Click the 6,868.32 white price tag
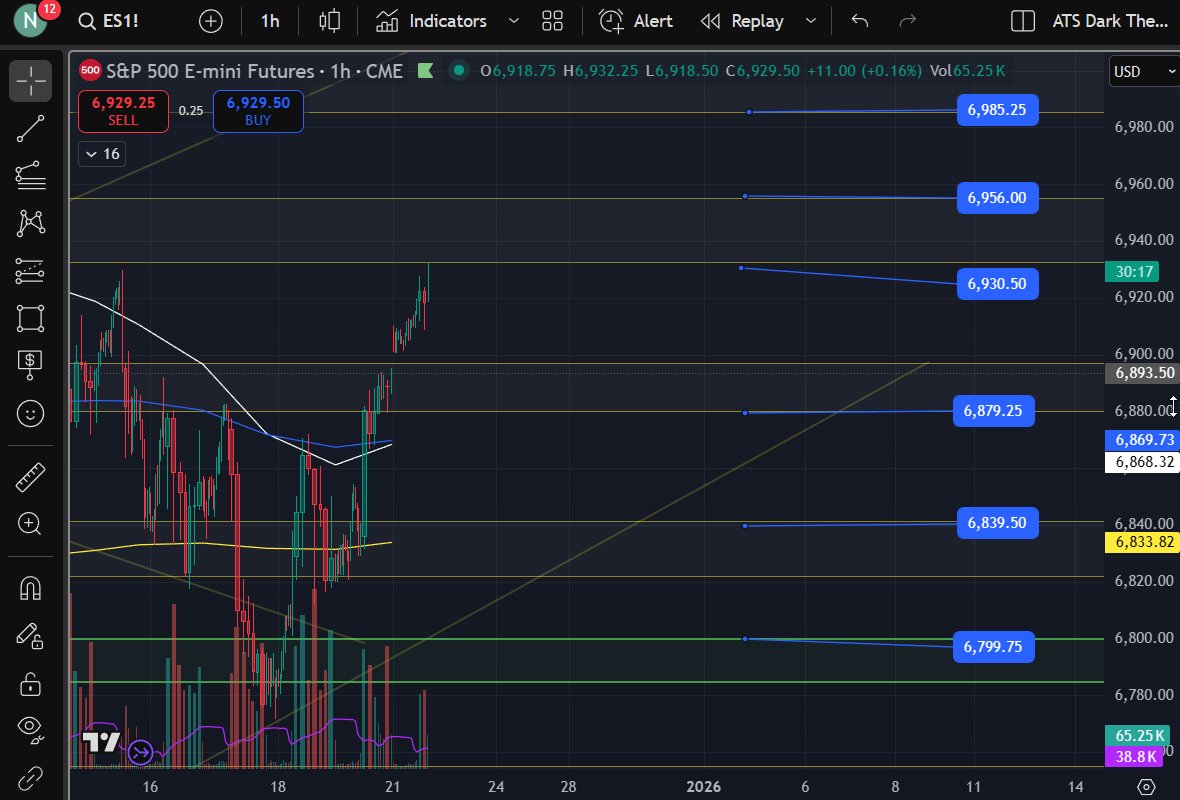This screenshot has height=800, width=1180. 1144,461
